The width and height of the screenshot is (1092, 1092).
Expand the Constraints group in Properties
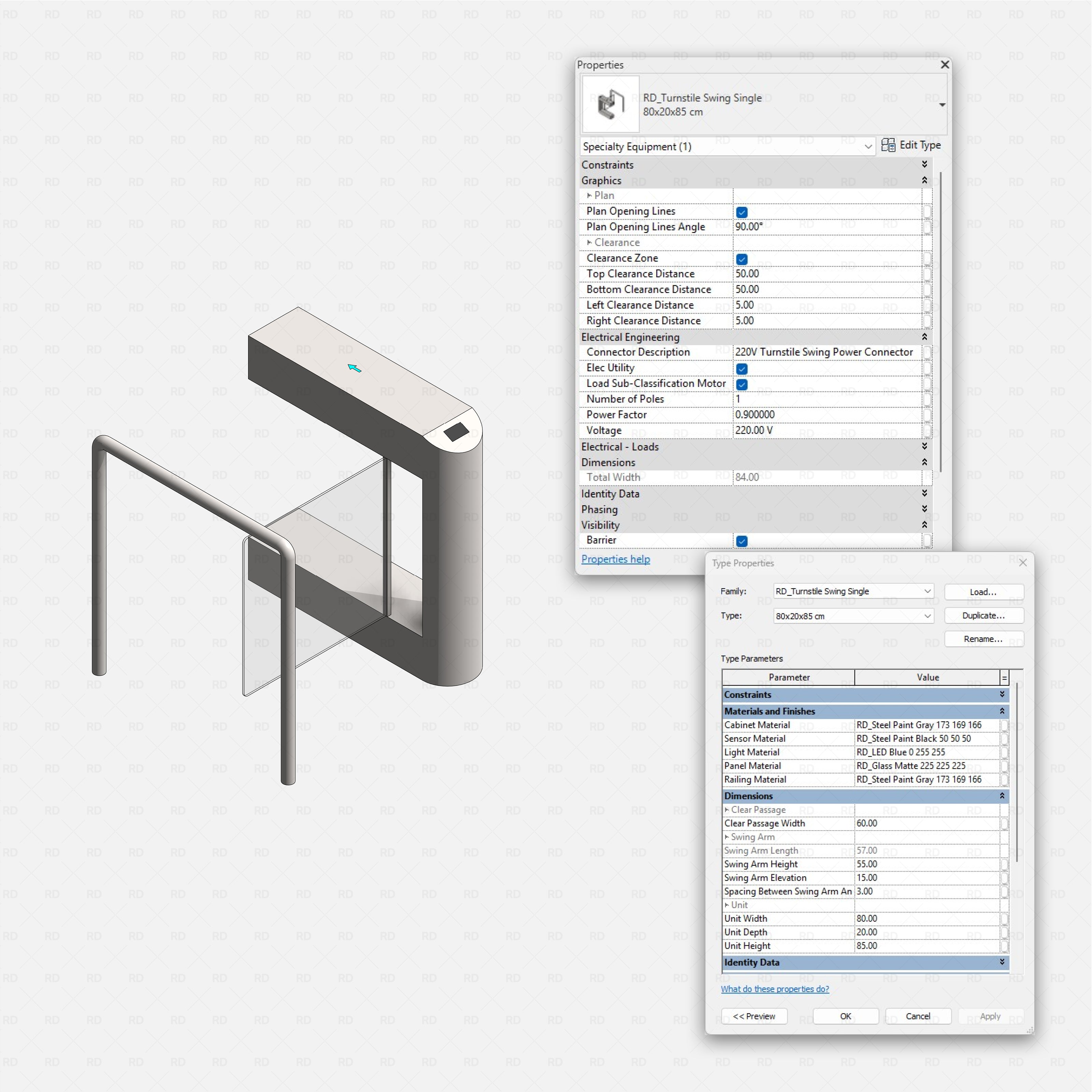(924, 164)
